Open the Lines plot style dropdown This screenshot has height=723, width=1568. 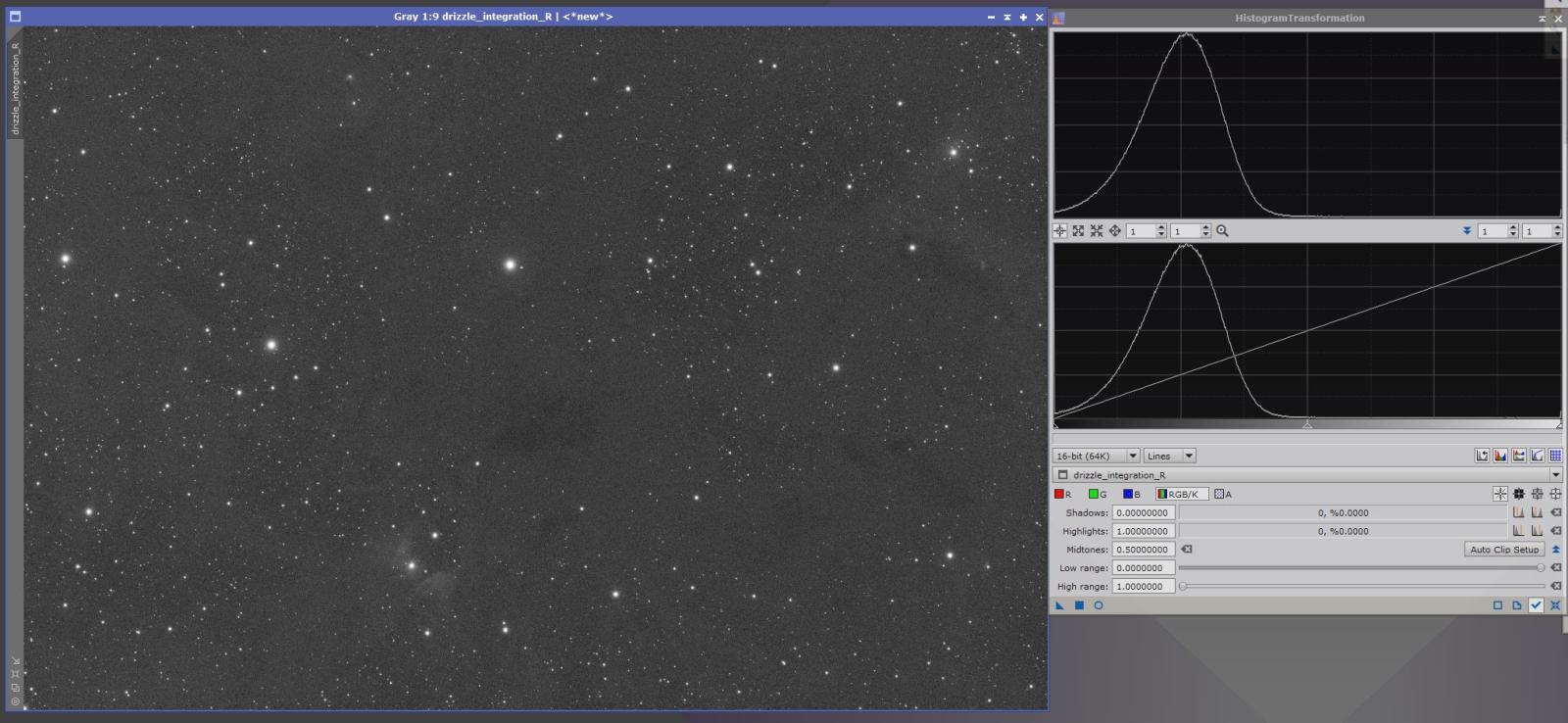pyautogui.click(x=1169, y=456)
